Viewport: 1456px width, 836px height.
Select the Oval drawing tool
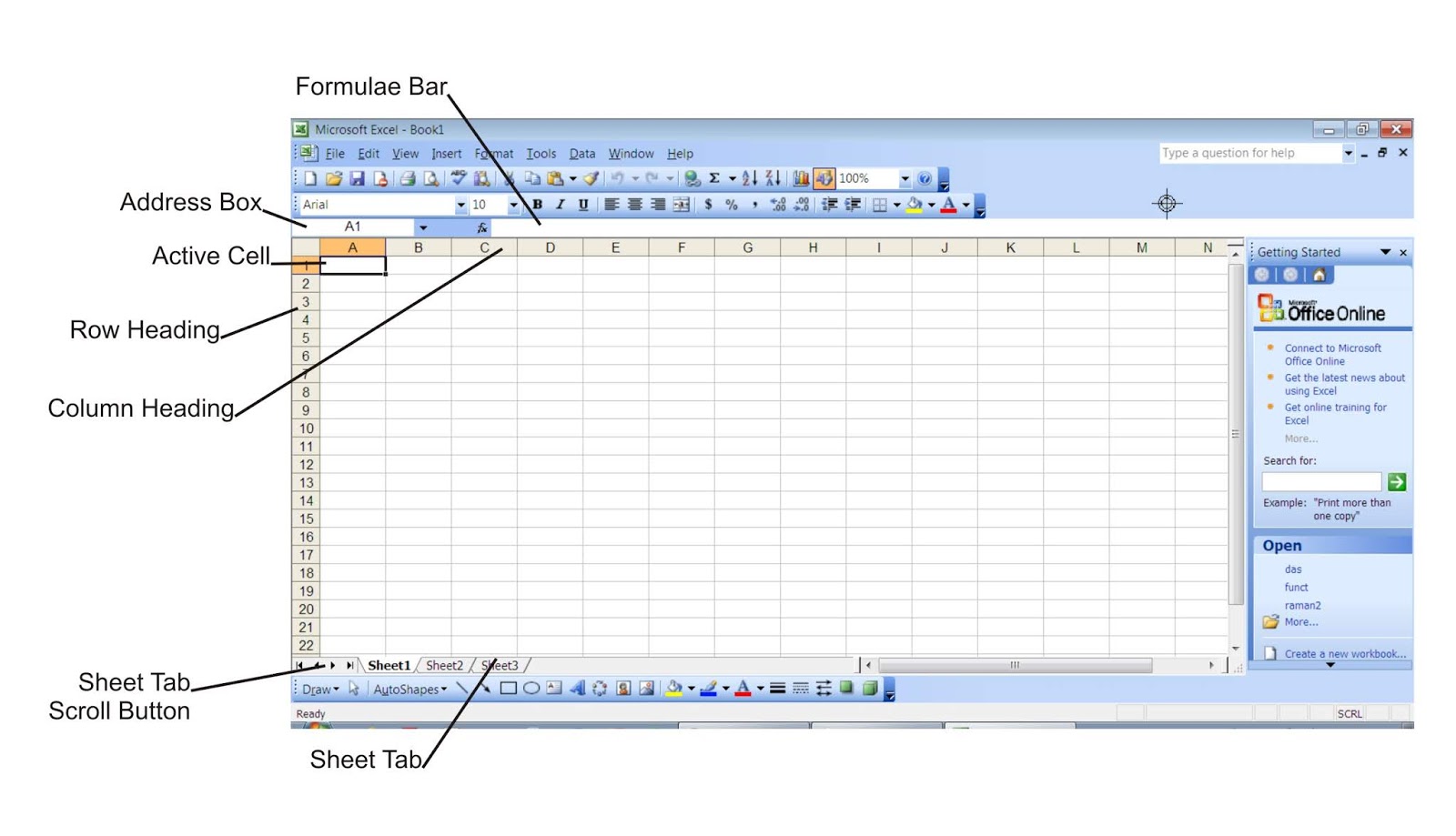pyautogui.click(x=531, y=689)
